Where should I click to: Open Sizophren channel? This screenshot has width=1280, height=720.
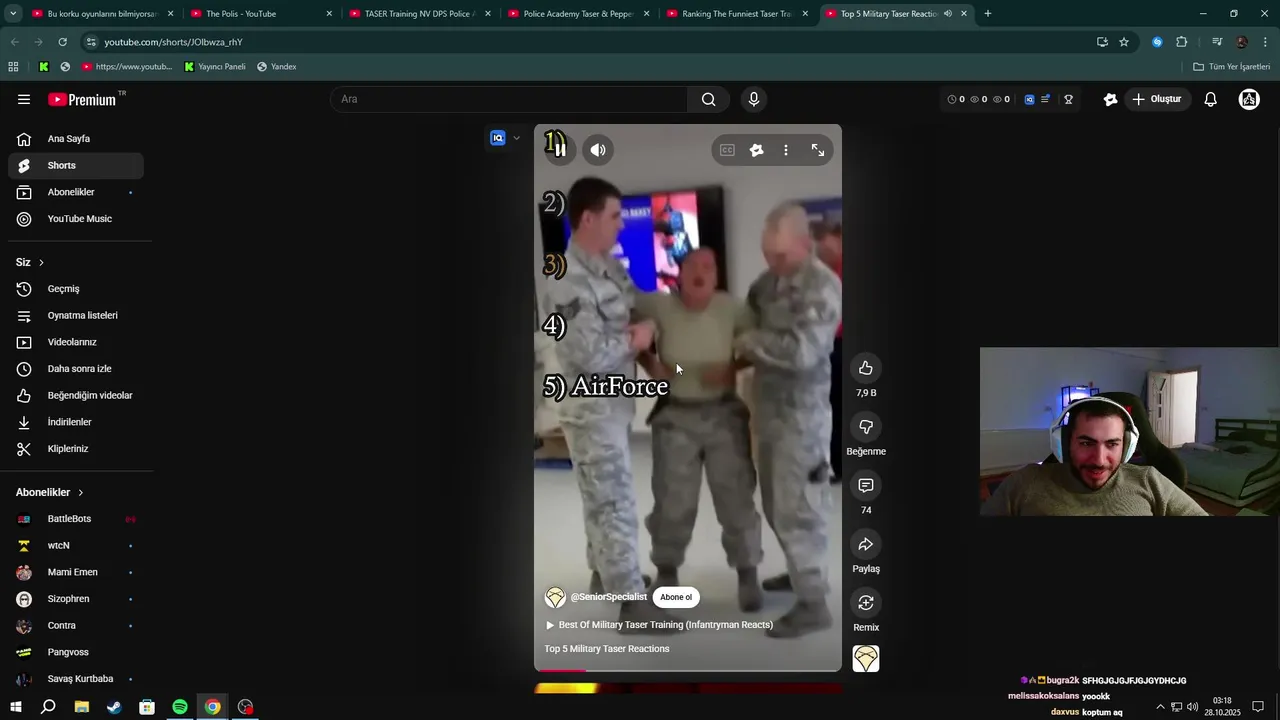click(x=76, y=599)
